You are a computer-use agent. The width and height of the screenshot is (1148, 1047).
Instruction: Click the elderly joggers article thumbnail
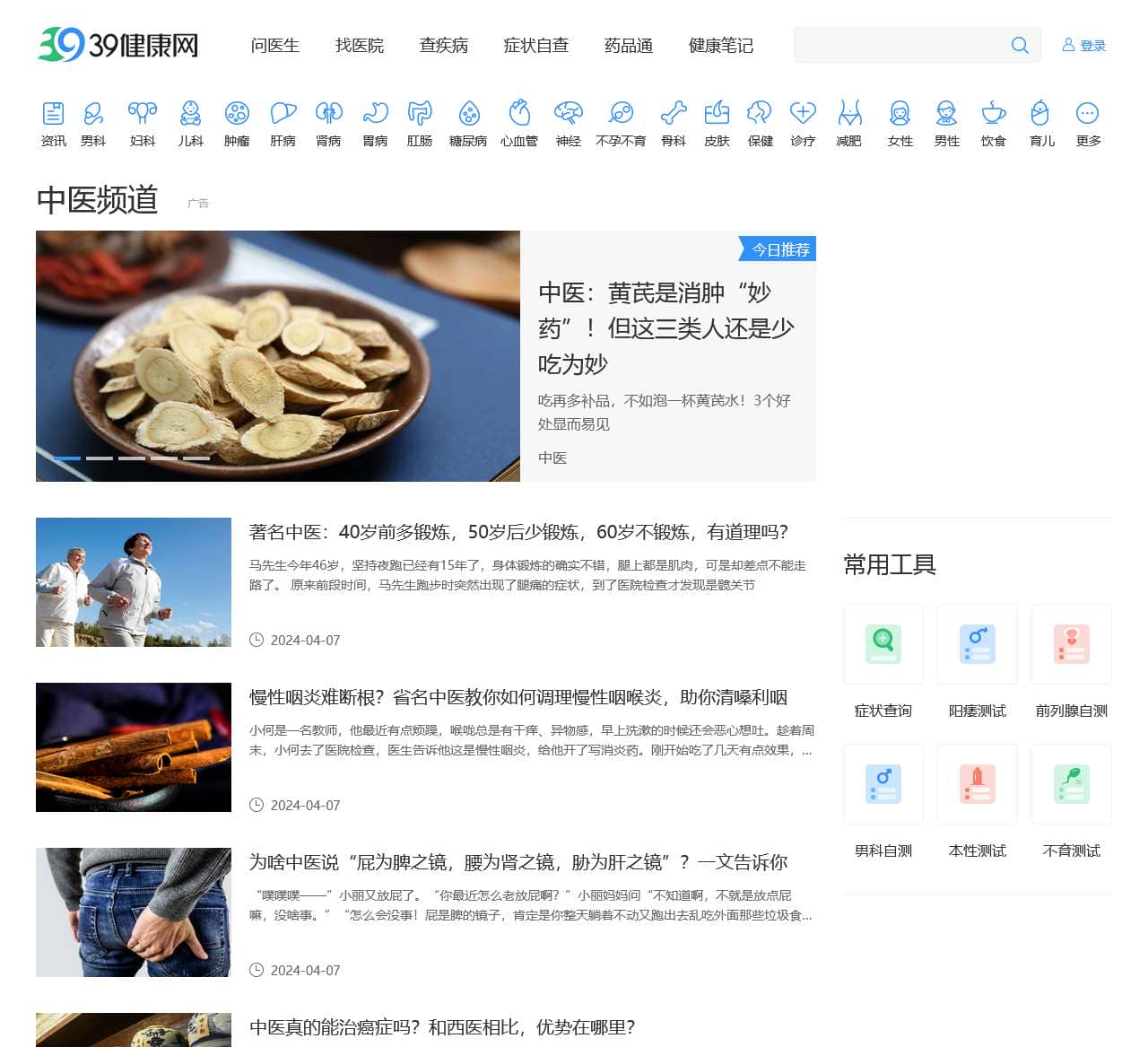(134, 582)
